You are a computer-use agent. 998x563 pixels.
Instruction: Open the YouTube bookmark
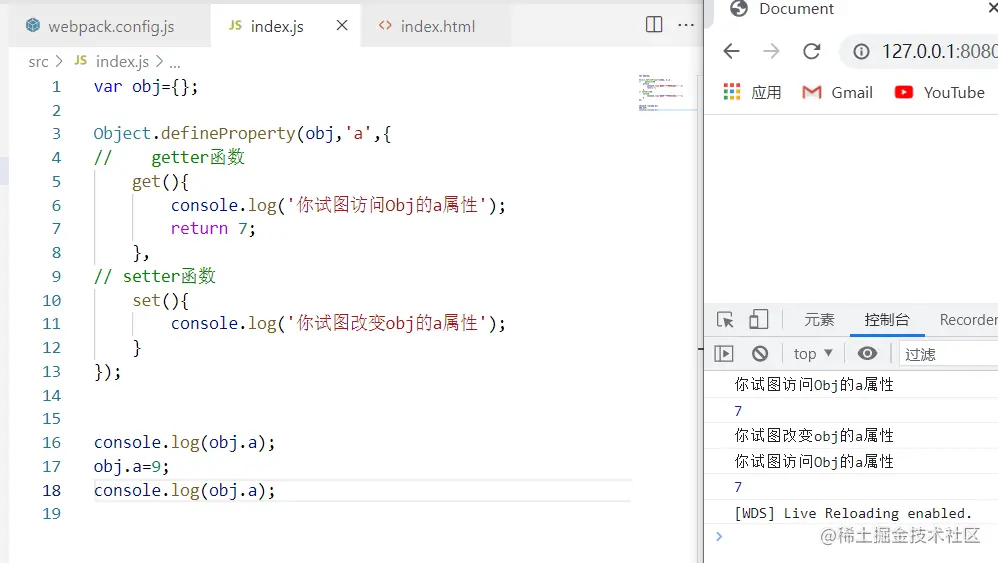[x=939, y=92]
